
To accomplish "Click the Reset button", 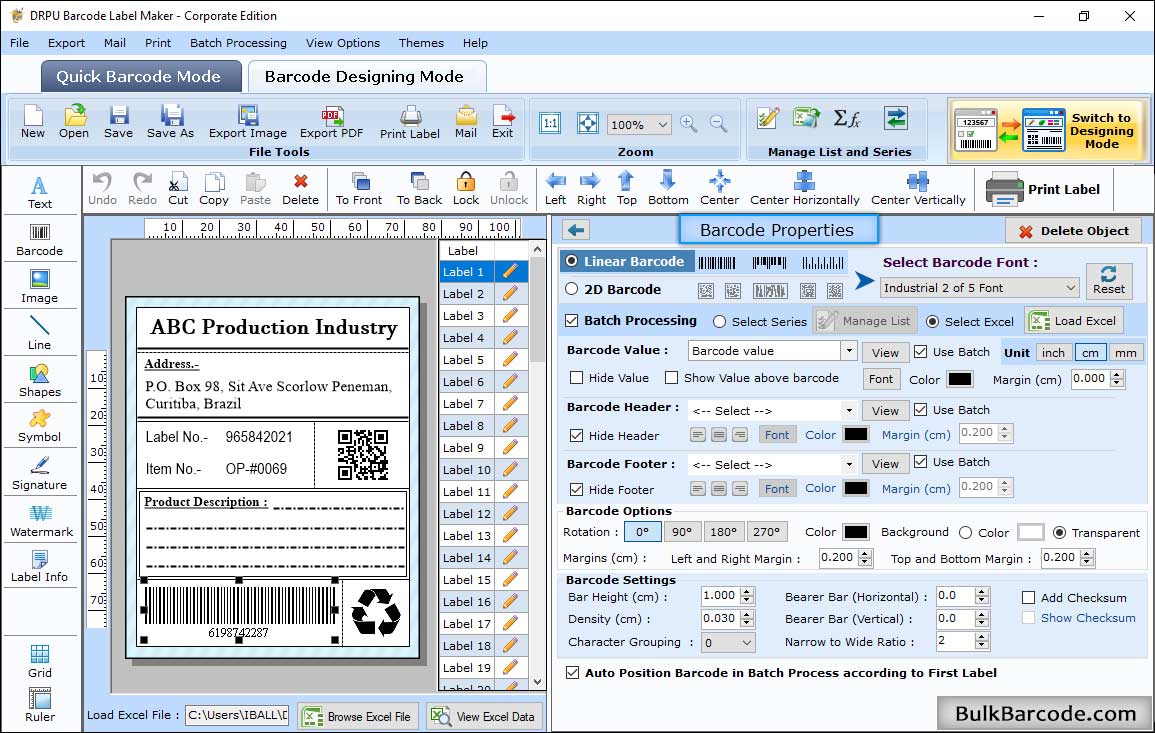I will click(1109, 281).
